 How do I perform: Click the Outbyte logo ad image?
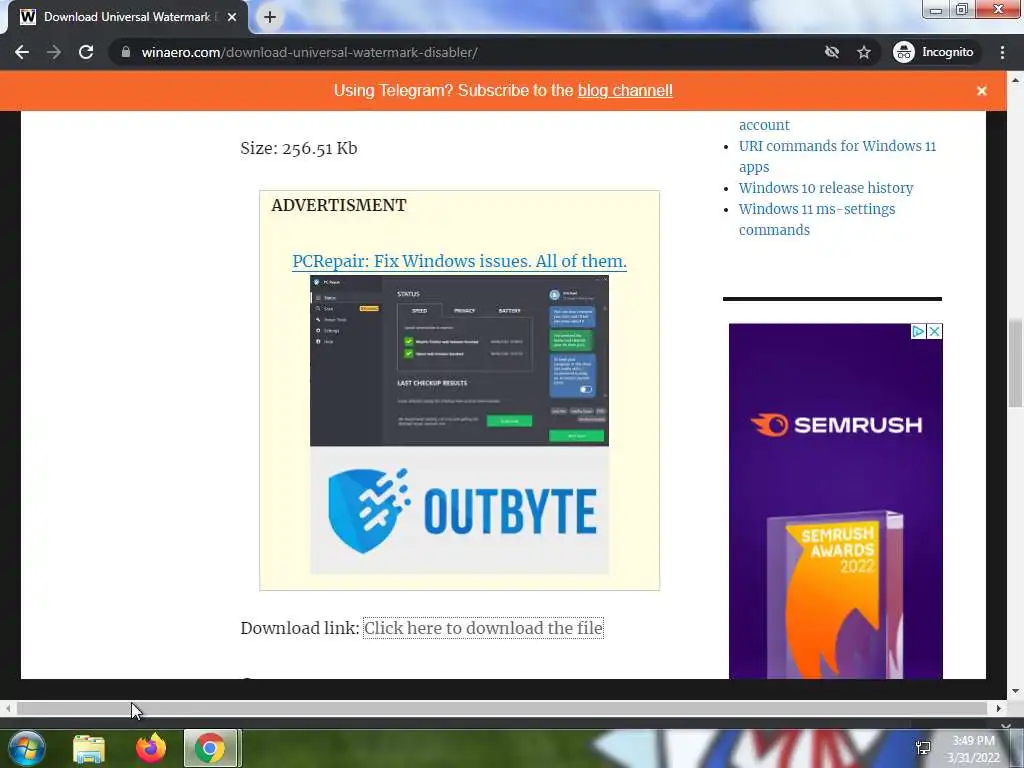459,511
